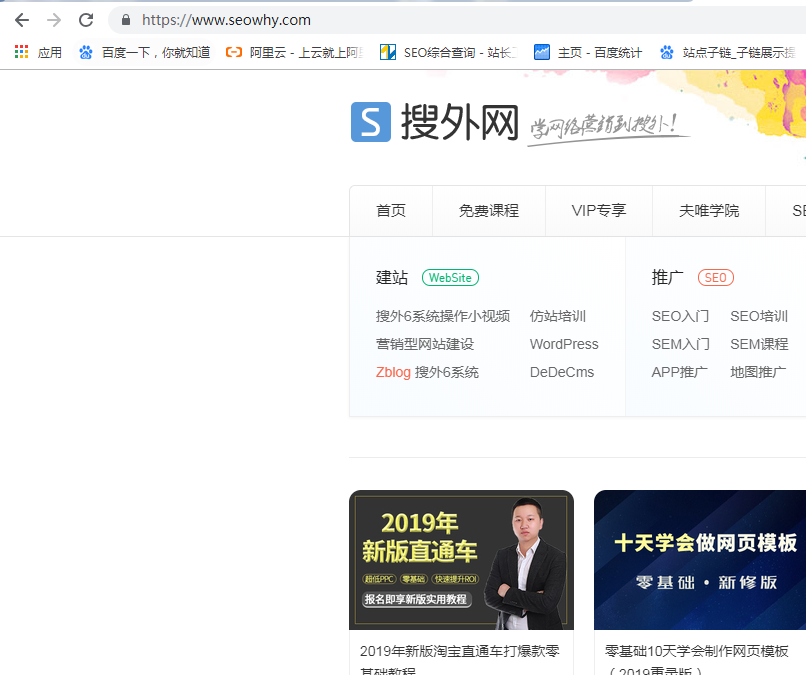Click the 推广 category heading
This screenshot has height=675, width=806.
667,278
